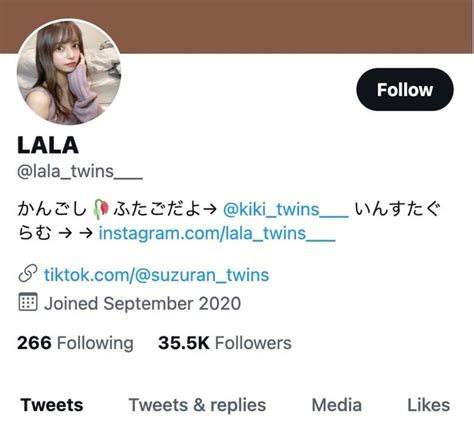This screenshot has width=474, height=432.
Task: Open tiktok.com/@suzuran_twins link
Action: pos(156,275)
